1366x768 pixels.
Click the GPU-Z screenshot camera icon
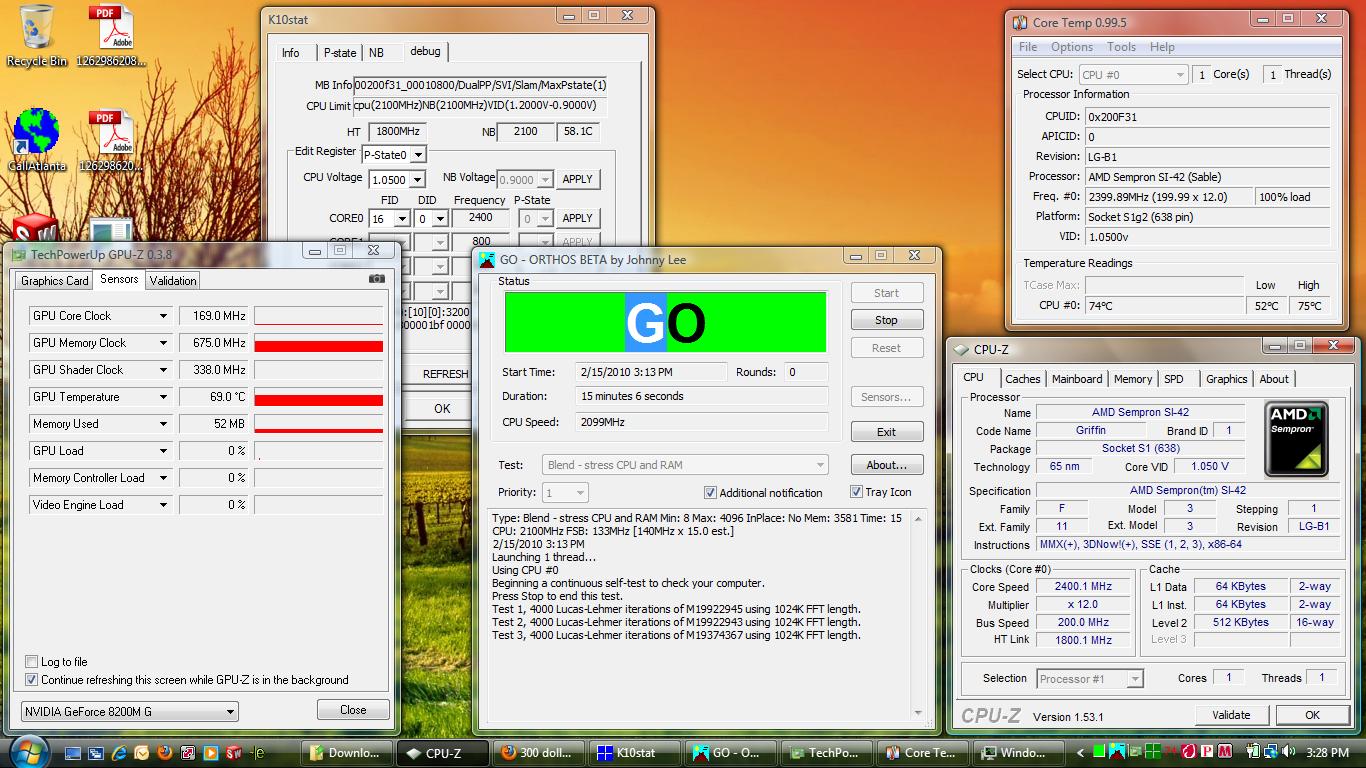pos(376,279)
